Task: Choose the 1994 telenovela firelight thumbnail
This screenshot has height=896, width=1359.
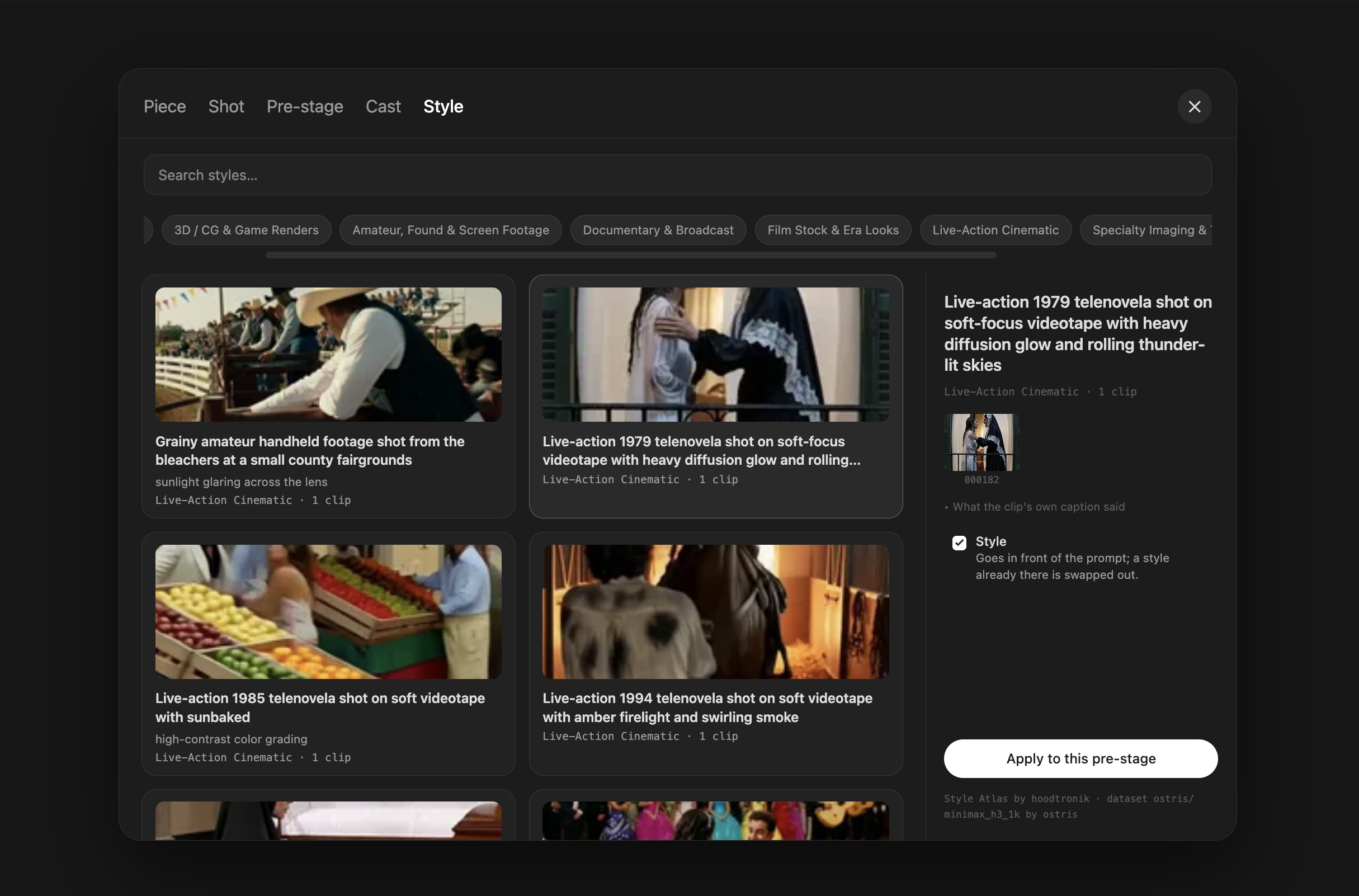Action: (715, 611)
